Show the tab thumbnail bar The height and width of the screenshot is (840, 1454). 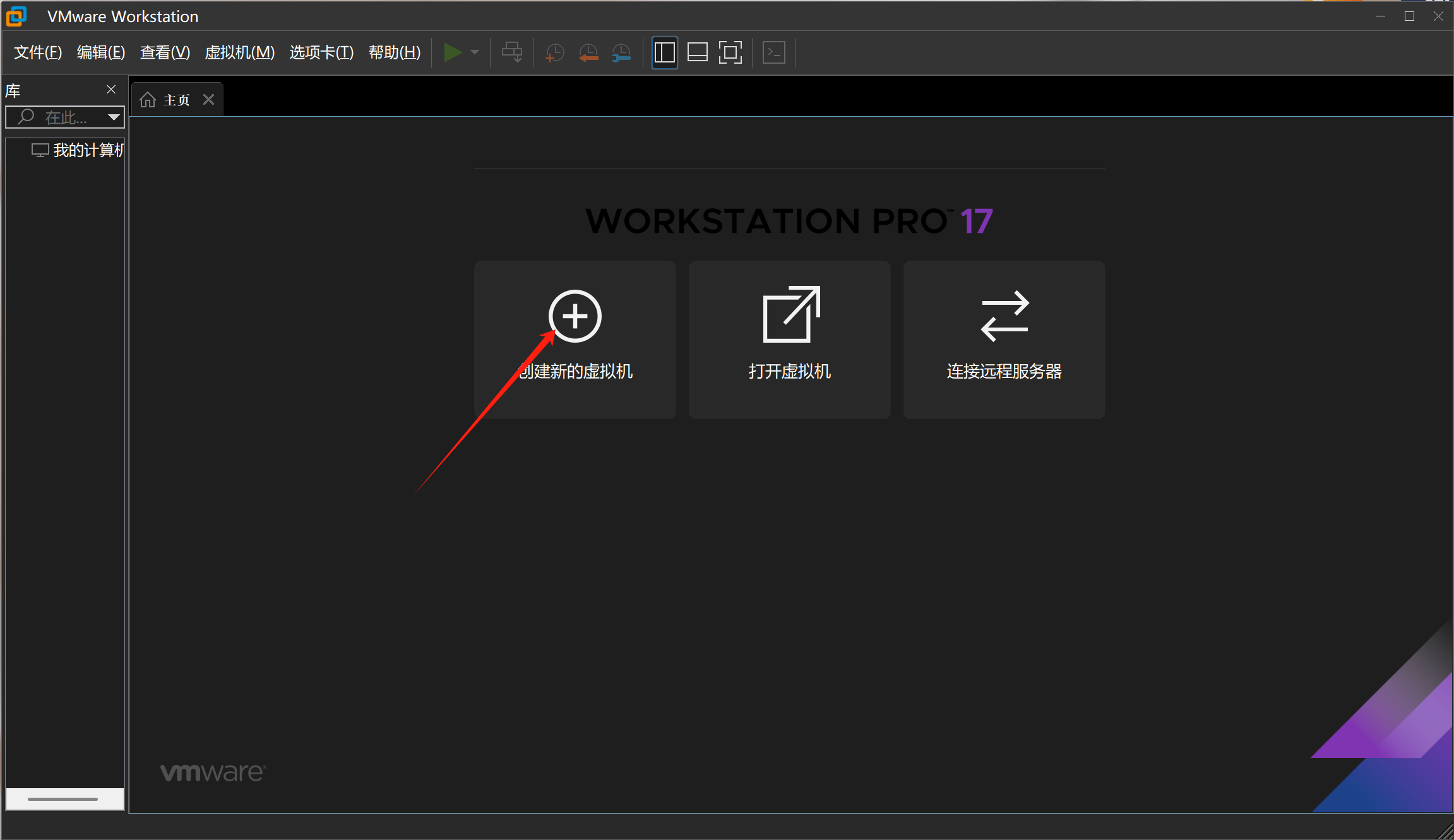(697, 52)
